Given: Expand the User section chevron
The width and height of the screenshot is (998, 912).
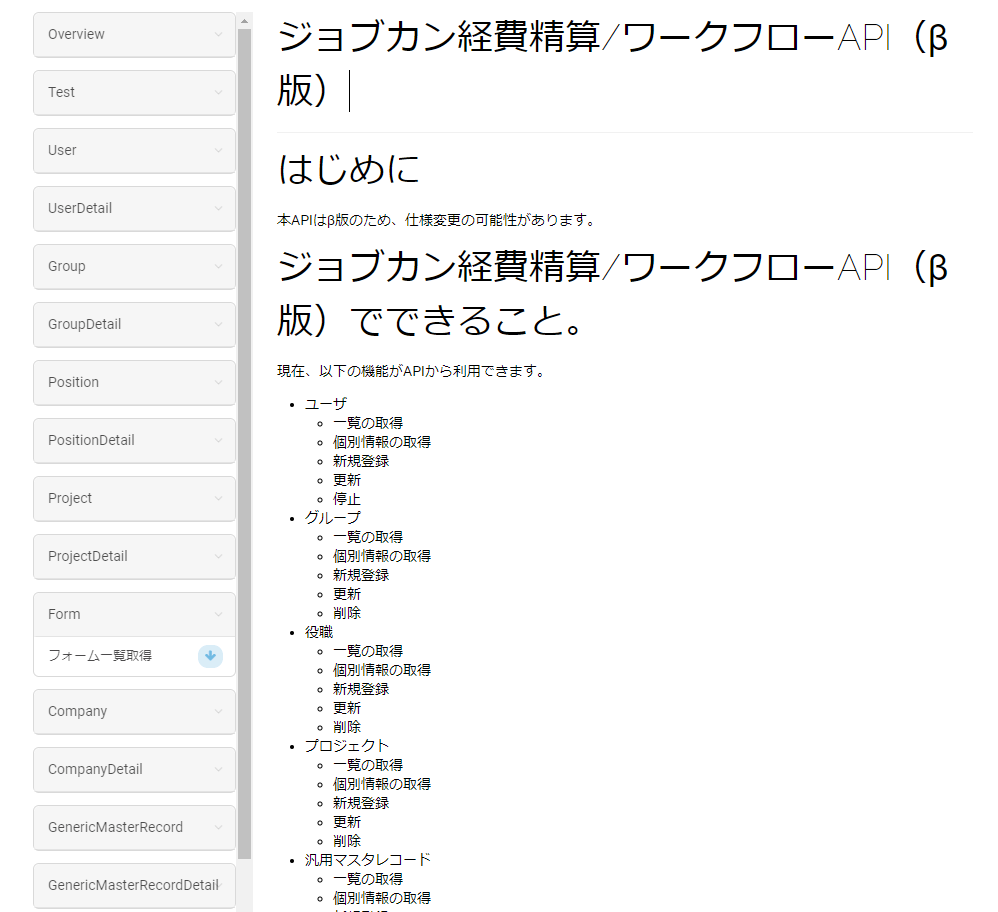Looking at the screenshot, I should tap(218, 150).
